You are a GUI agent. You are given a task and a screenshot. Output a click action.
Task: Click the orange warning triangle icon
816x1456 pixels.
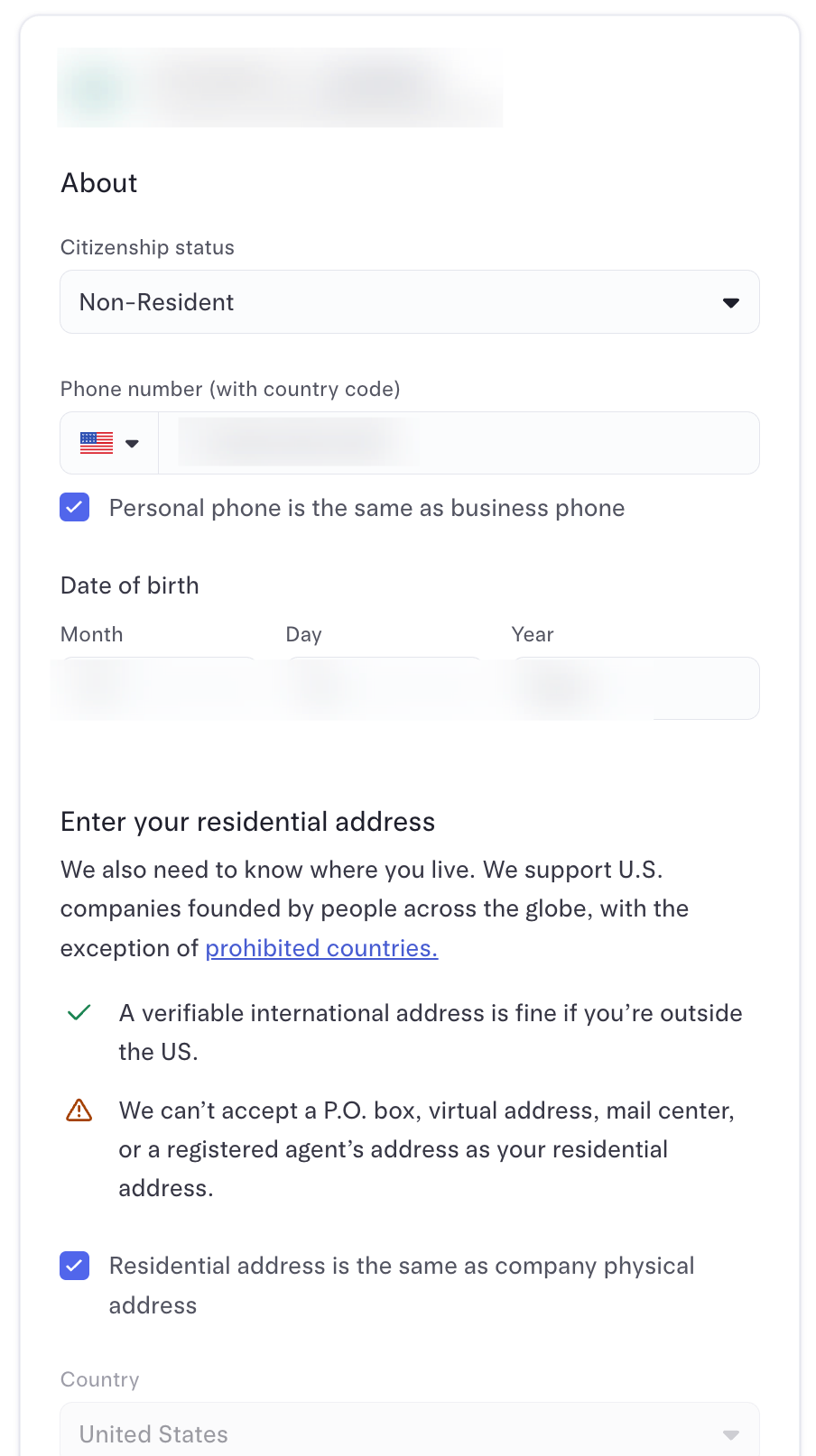click(x=79, y=1110)
